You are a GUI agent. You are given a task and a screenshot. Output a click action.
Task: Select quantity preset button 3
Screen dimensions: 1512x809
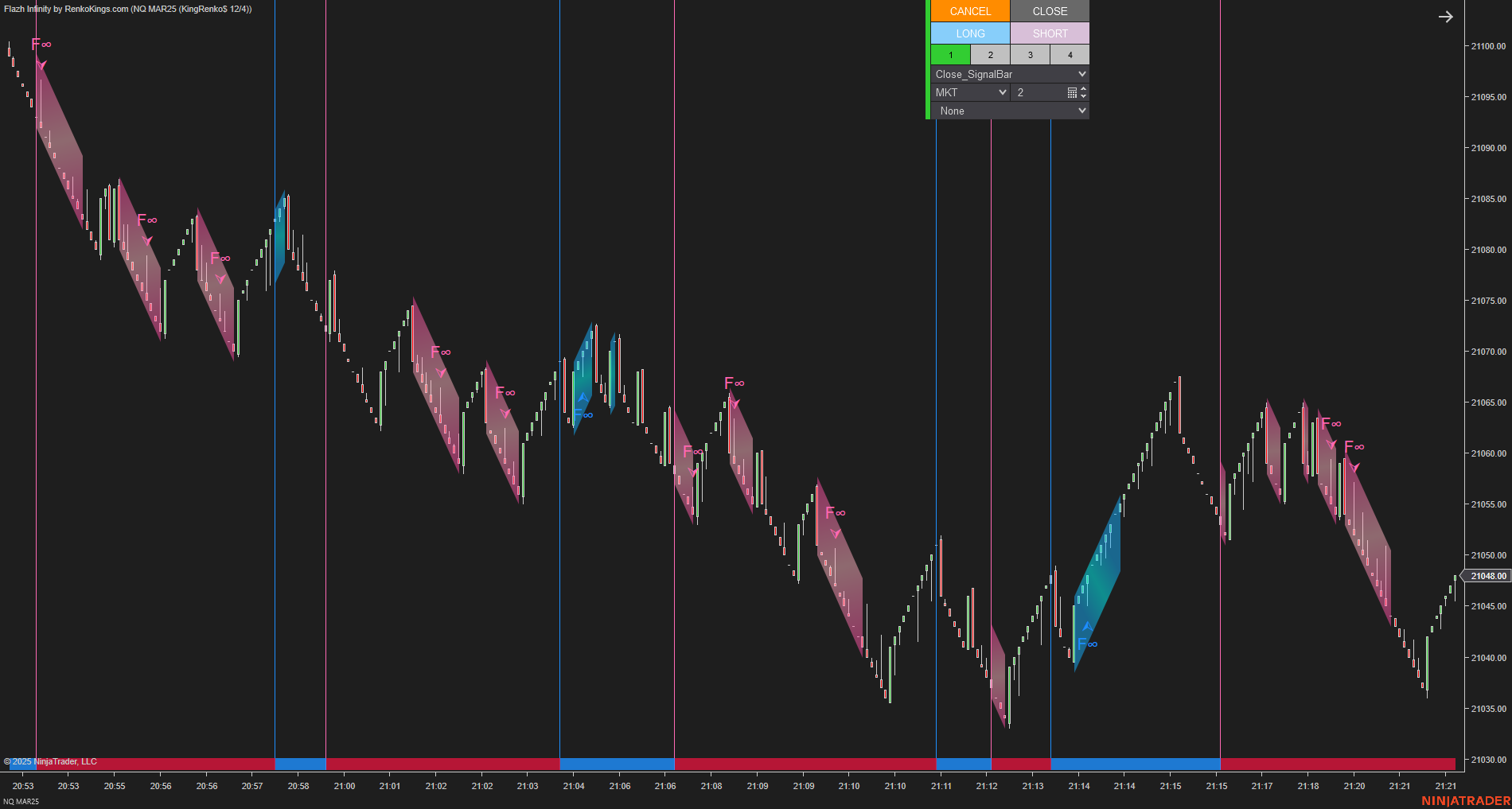pyautogui.click(x=1030, y=54)
